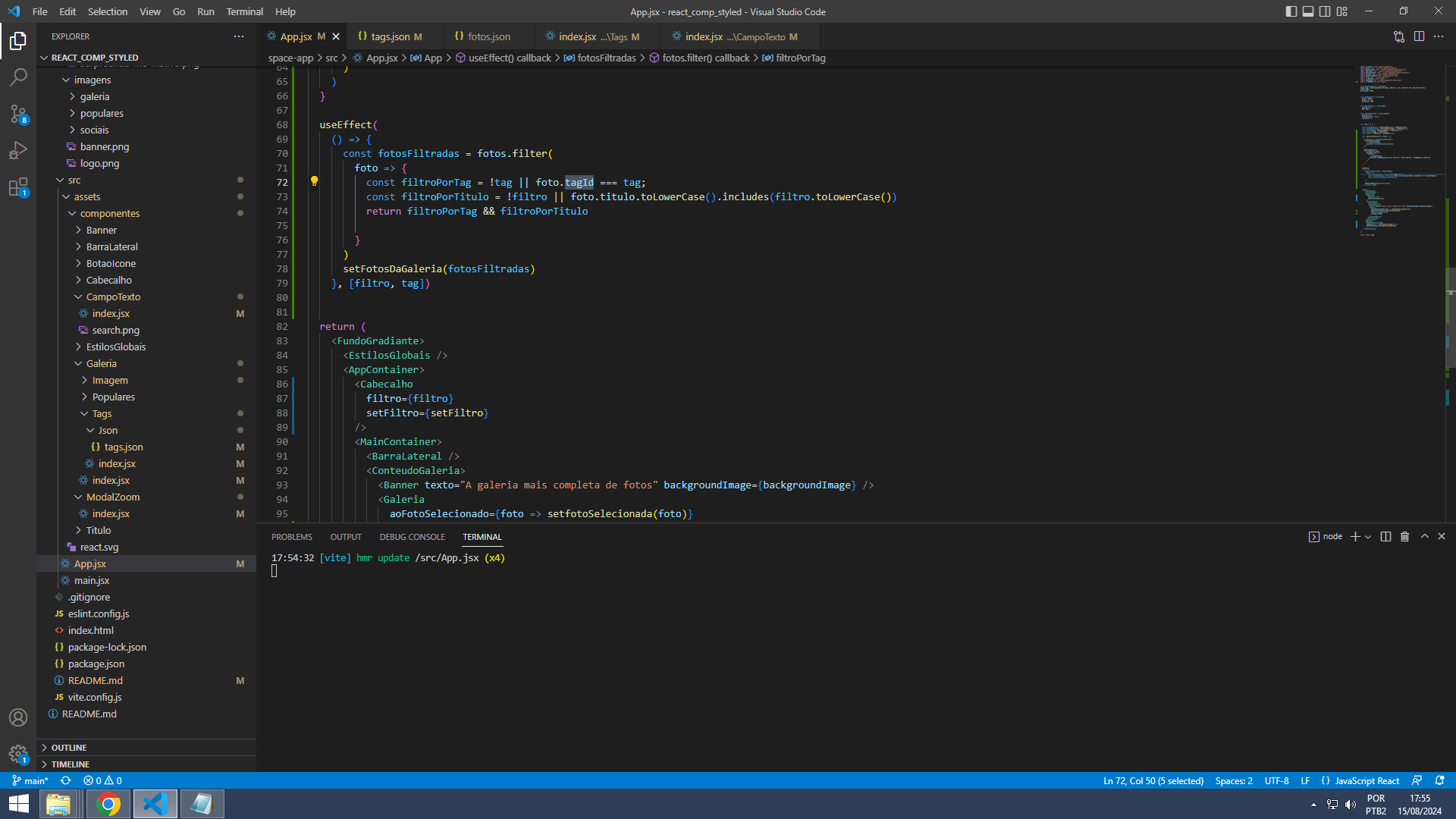Click Spaces: 2 indentation setting
This screenshot has height=819, width=1456.
pos(1234,780)
